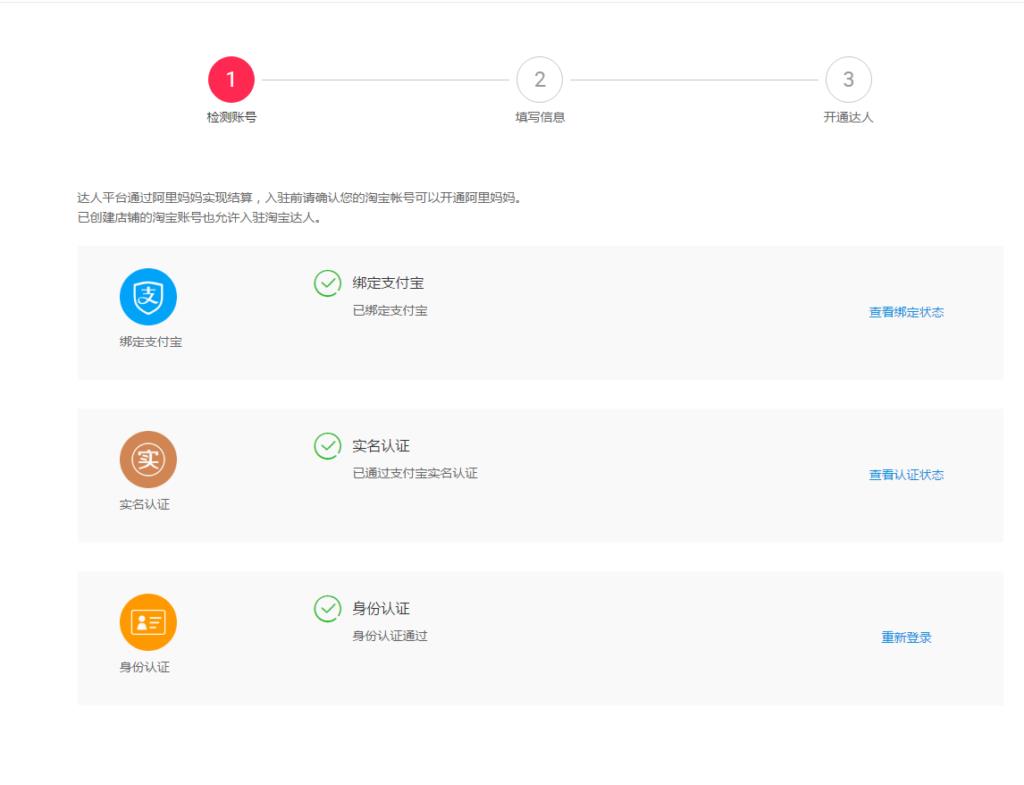Screen dimensions: 1024x785
Task: Click the orange ID card 身份认证 icon
Action: point(148,622)
